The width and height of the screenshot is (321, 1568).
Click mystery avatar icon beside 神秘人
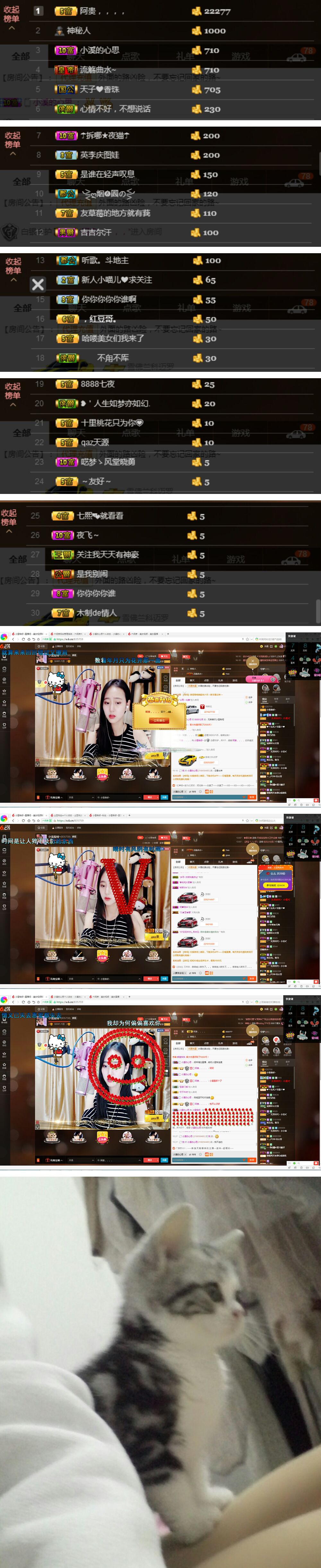(x=59, y=30)
